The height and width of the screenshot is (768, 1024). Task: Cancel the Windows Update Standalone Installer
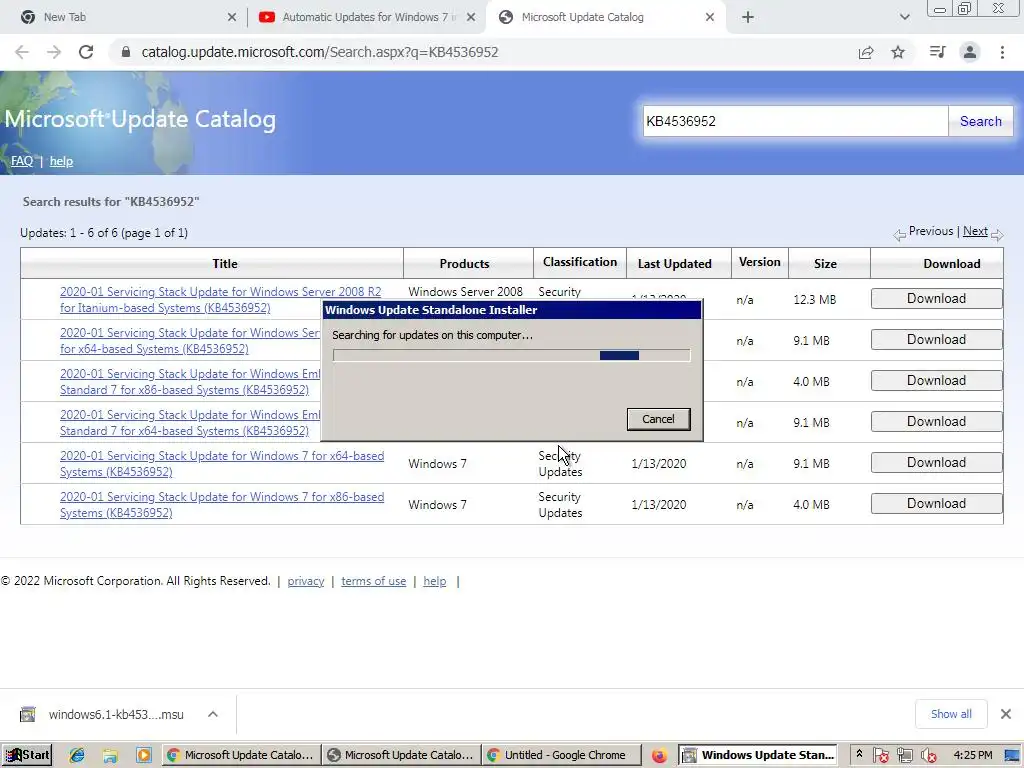(x=658, y=419)
